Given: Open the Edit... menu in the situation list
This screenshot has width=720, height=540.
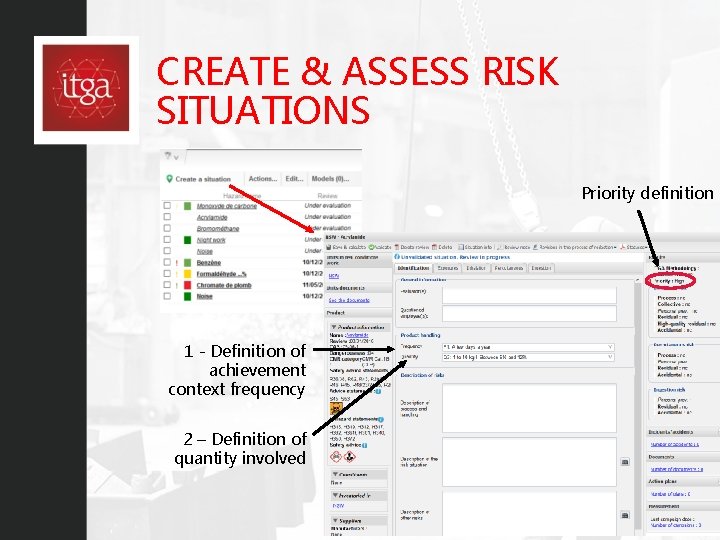Looking at the screenshot, I should tap(294, 179).
